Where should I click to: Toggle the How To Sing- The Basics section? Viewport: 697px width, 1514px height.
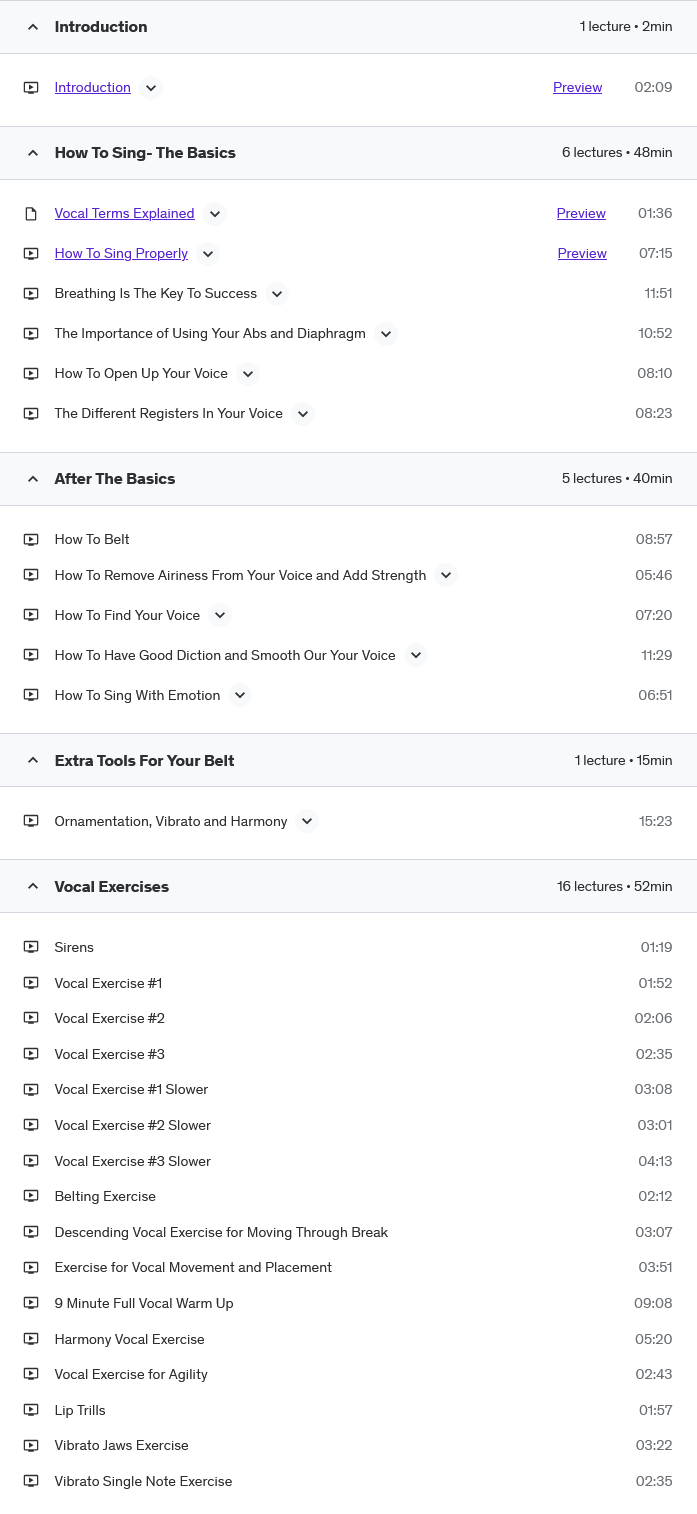click(x=348, y=153)
